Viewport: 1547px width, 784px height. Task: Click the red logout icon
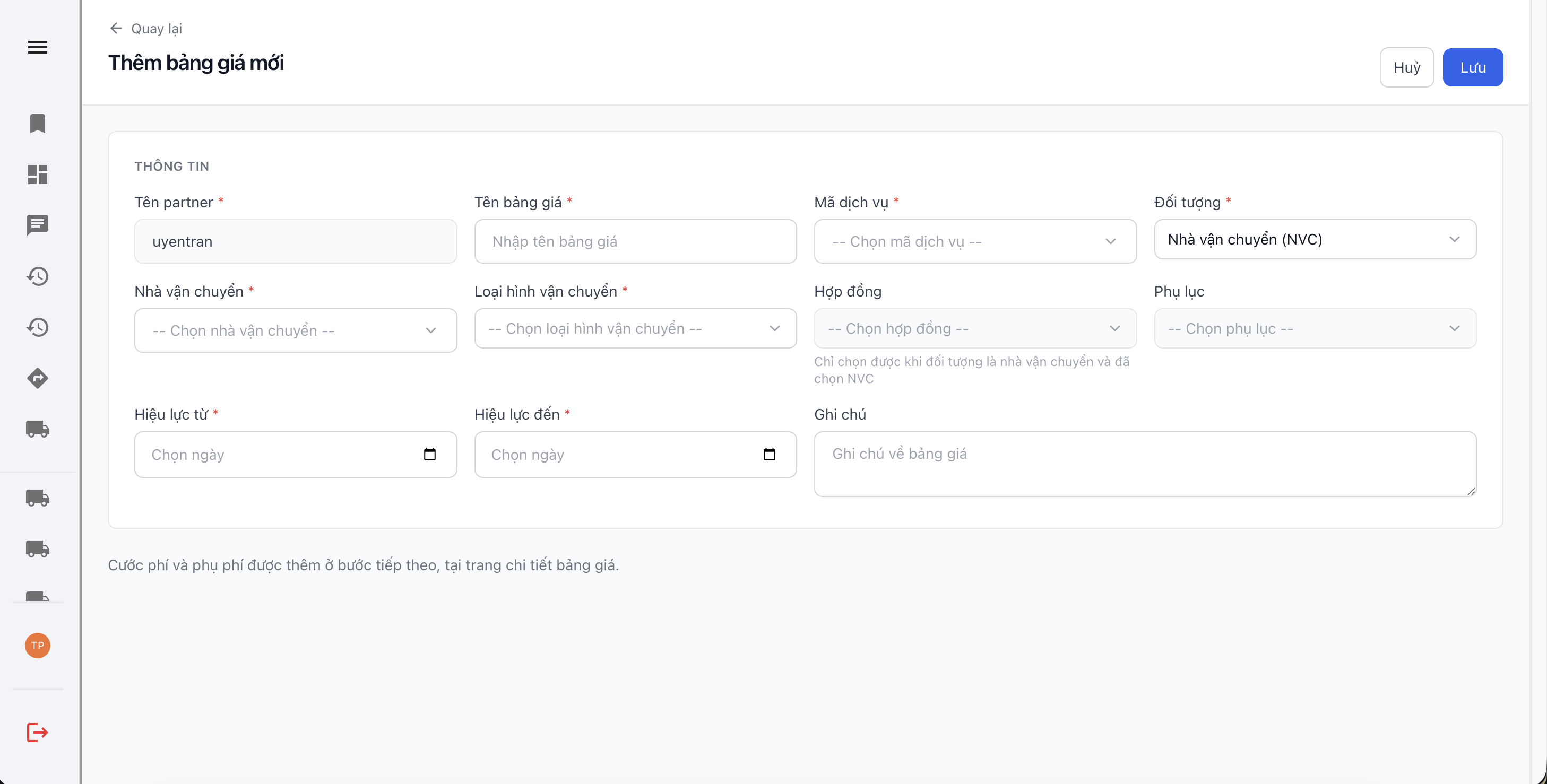point(37,733)
